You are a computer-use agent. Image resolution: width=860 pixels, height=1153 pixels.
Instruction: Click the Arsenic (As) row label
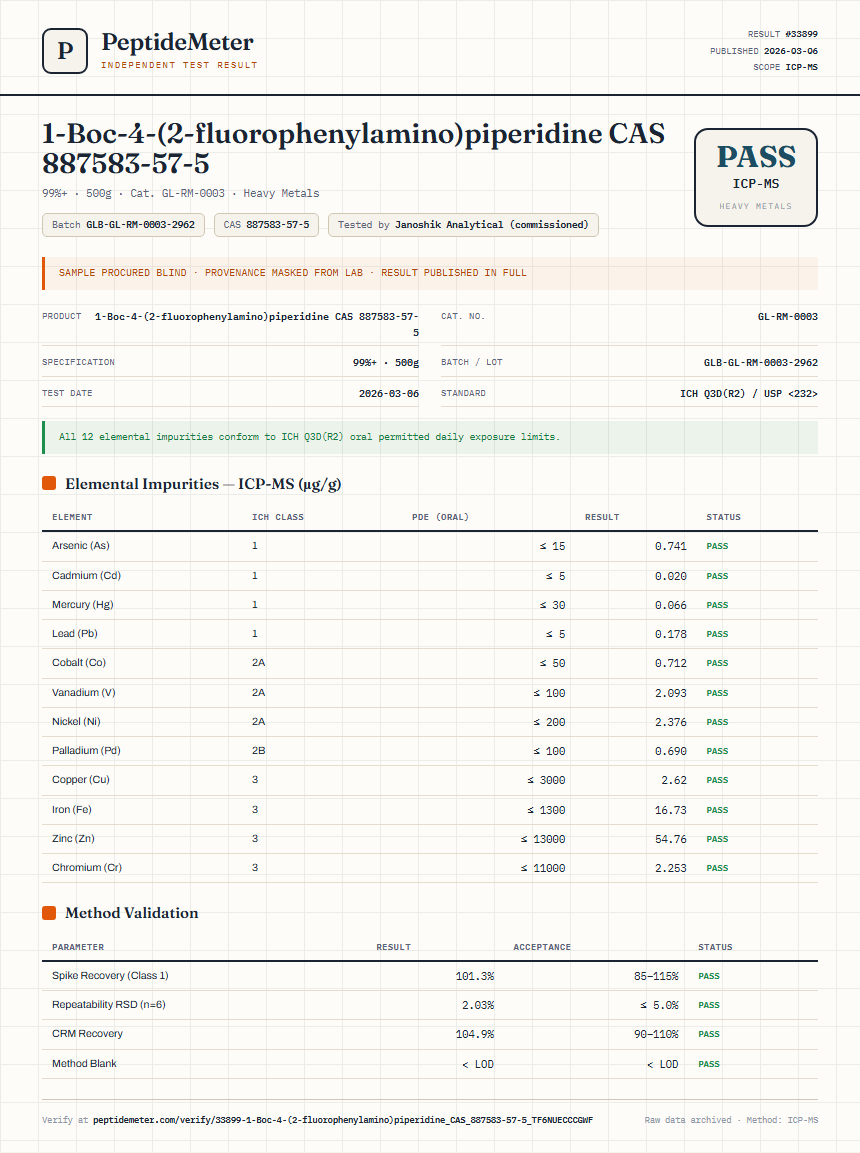tap(81, 546)
